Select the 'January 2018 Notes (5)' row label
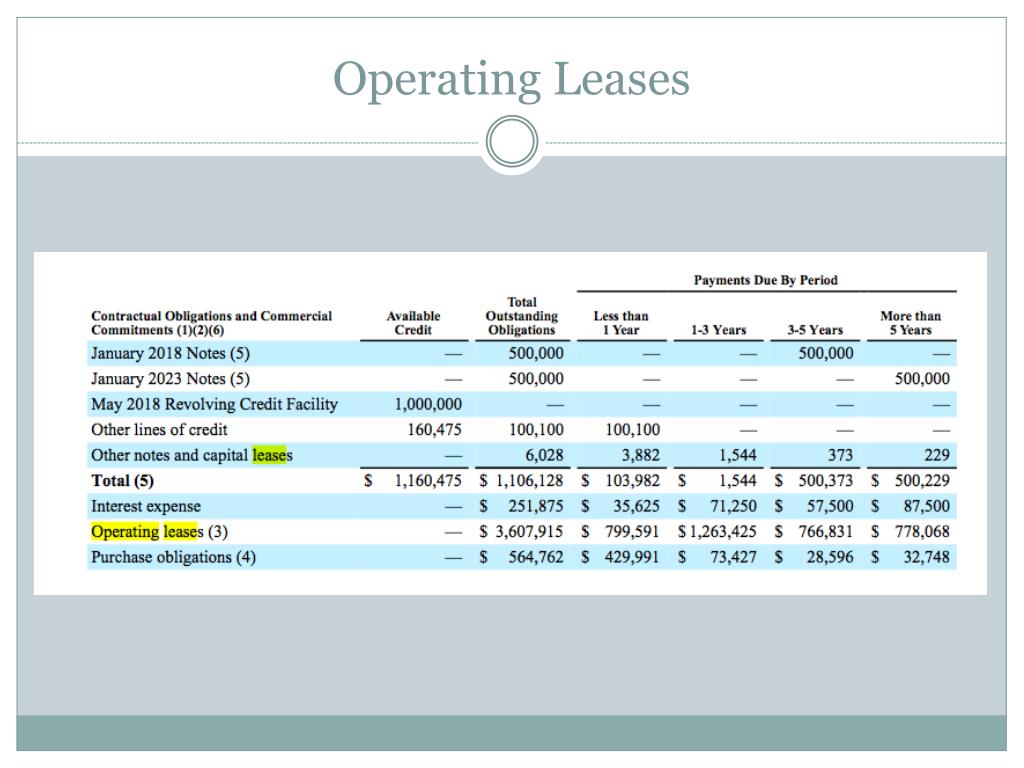The width and height of the screenshot is (1024, 768). (x=170, y=353)
